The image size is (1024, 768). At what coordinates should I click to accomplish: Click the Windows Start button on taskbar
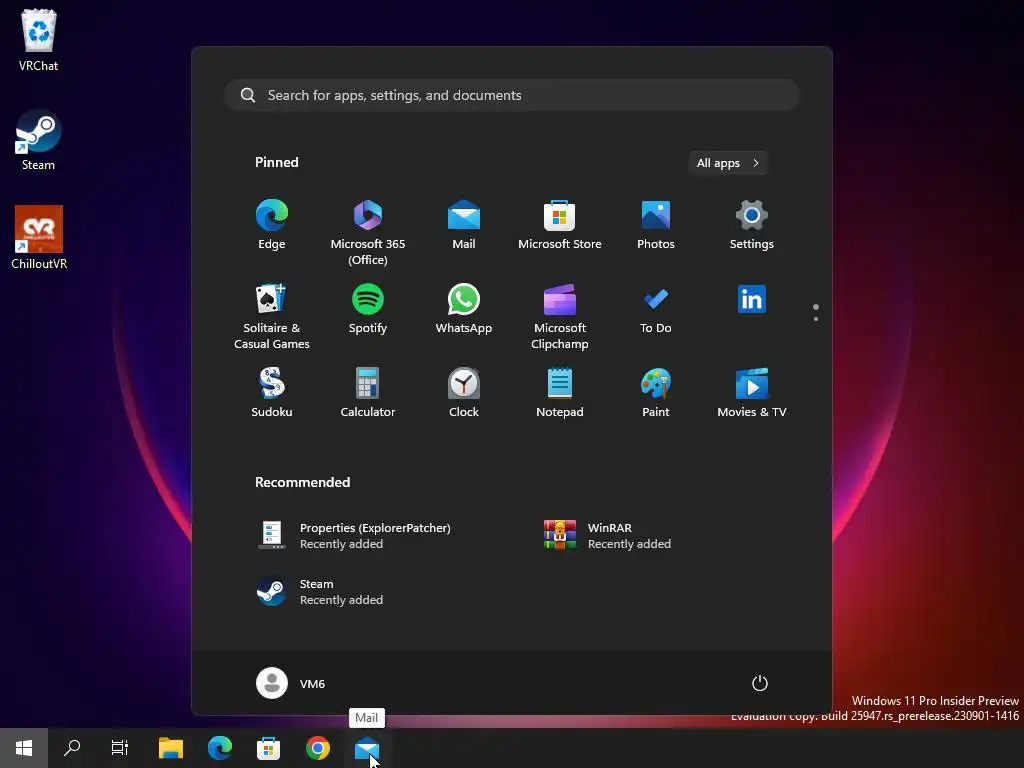(x=24, y=748)
